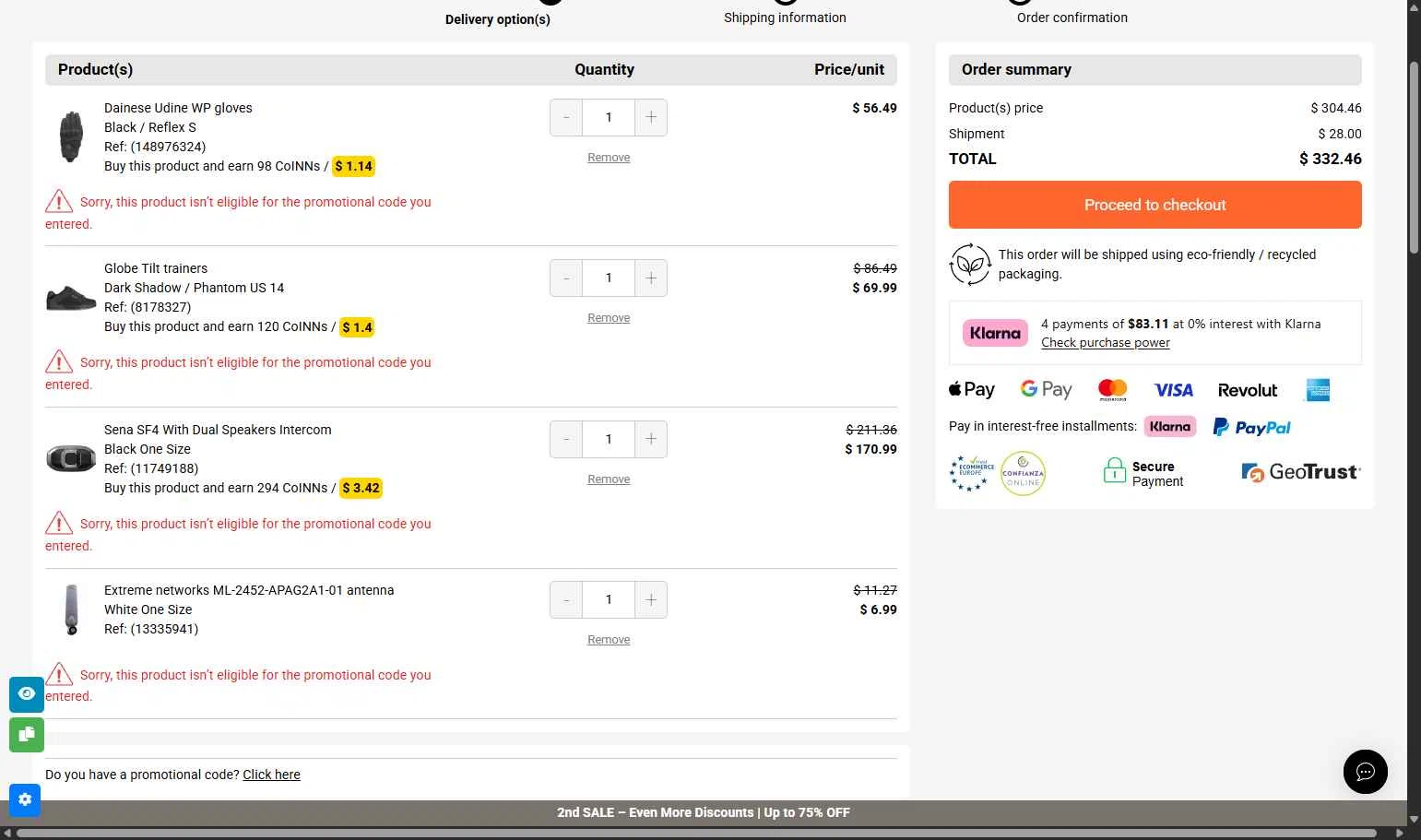Click quantity field for Extreme networks antenna
This screenshot has height=840, width=1421.
pyautogui.click(x=609, y=599)
